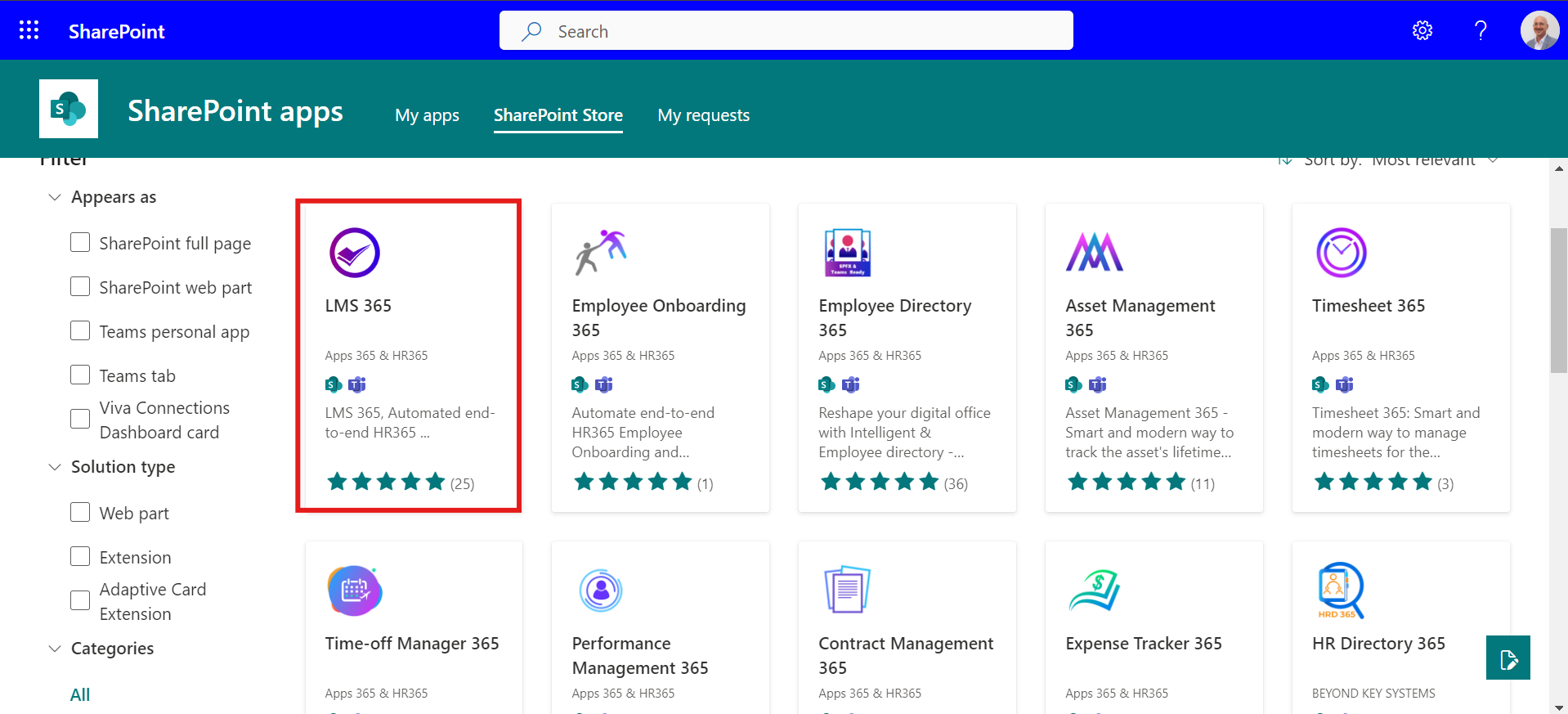
Task: Switch to My requests tab
Action: tap(704, 115)
